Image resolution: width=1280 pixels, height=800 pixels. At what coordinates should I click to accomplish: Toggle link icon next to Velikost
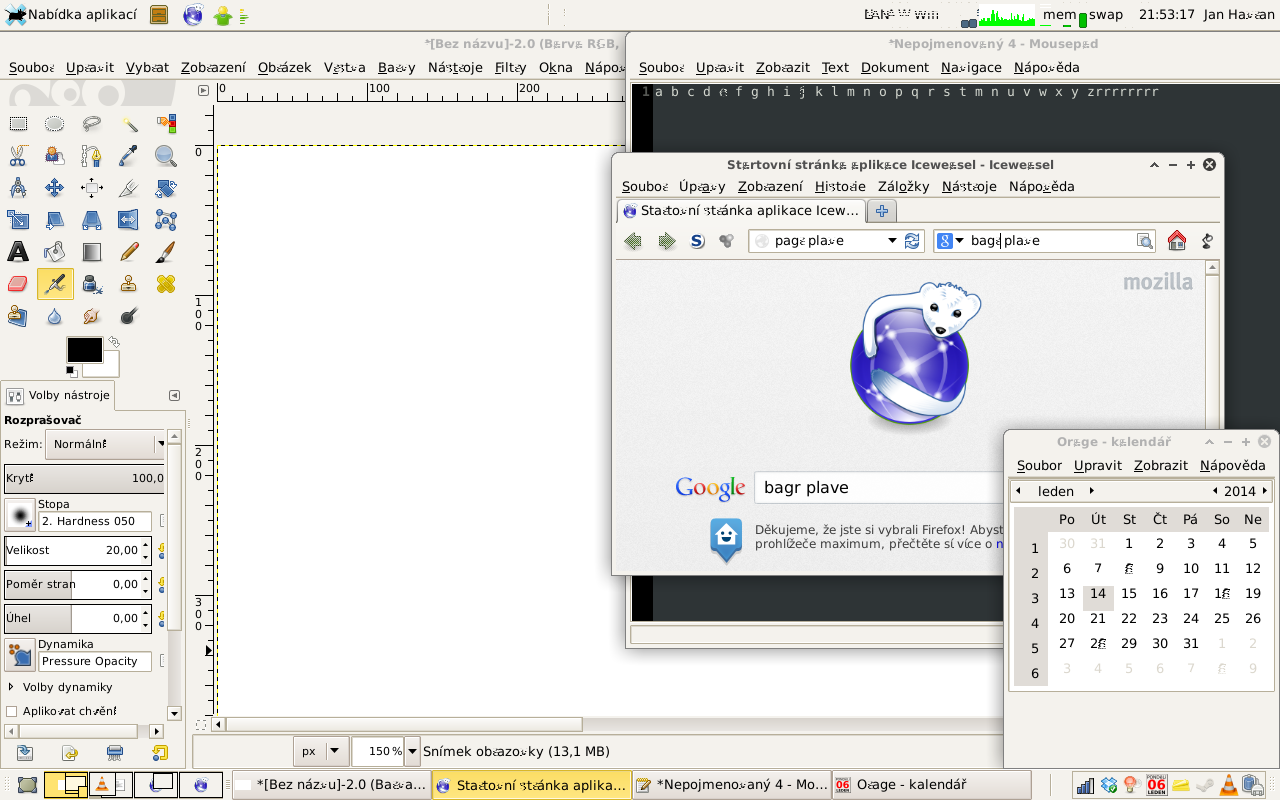[162, 550]
